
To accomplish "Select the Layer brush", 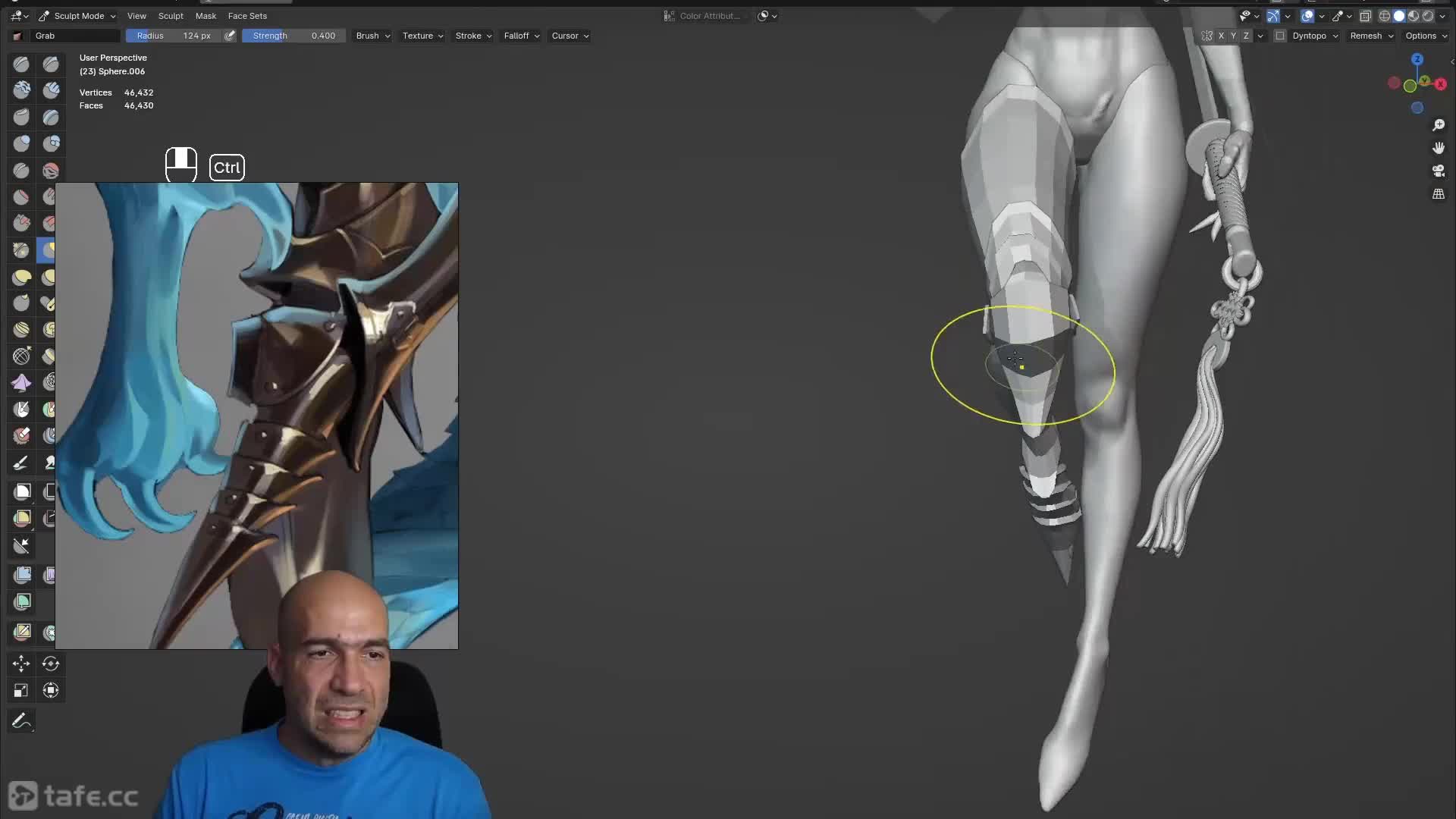I will point(51,118).
